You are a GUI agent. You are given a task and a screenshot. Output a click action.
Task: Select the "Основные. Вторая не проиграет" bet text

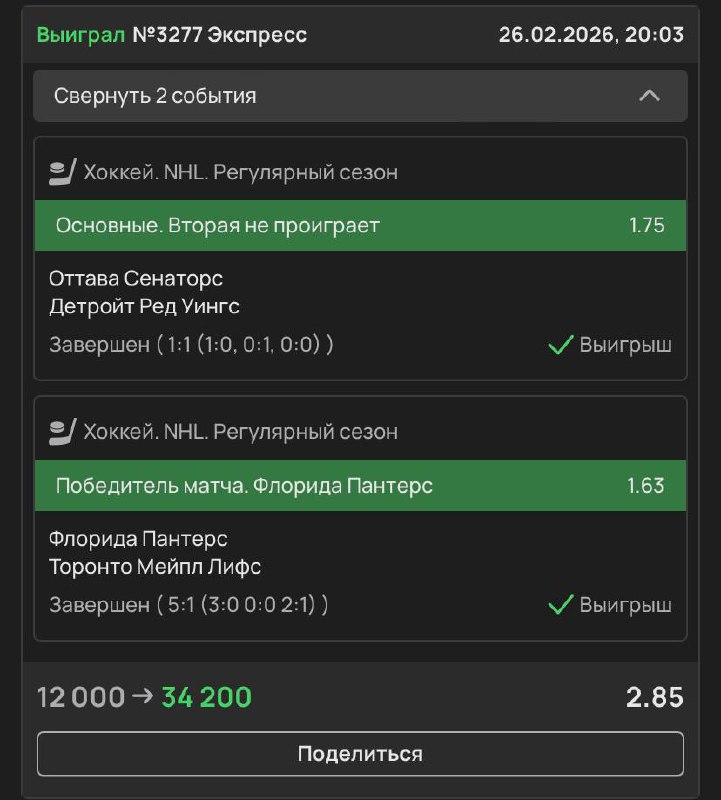[x=217, y=225]
